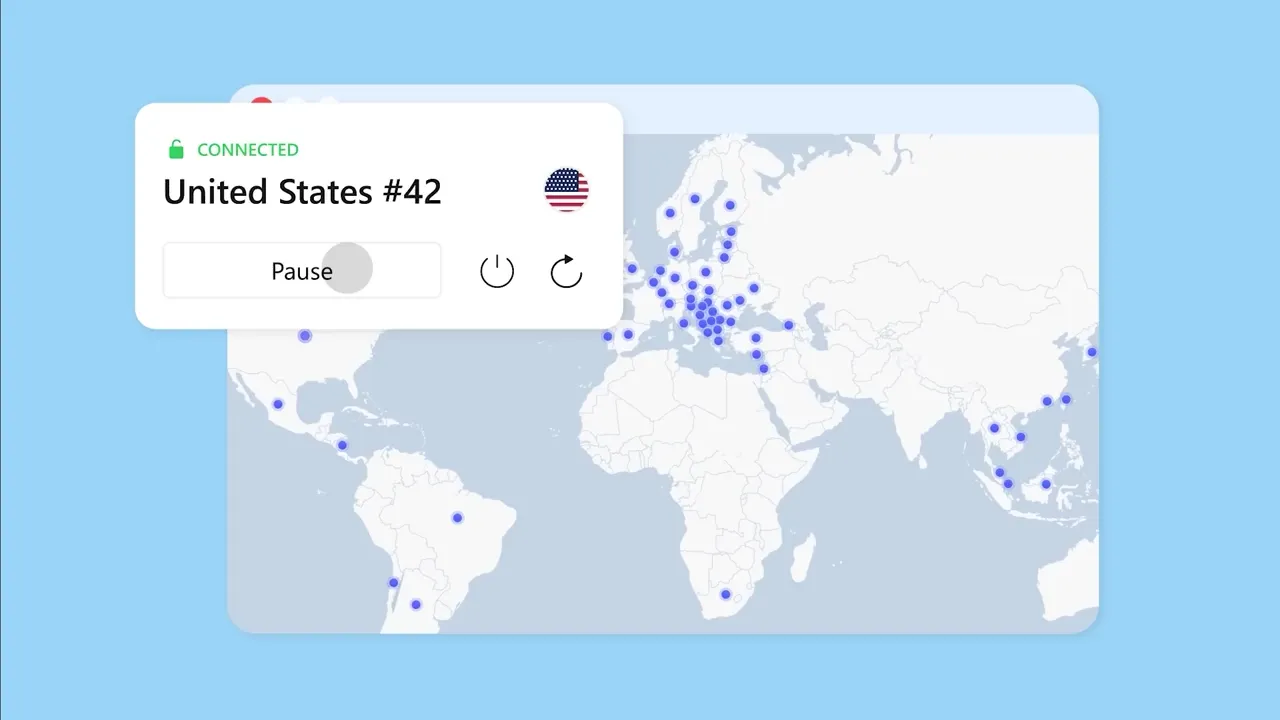Click the CONNECTED status label

[248, 150]
